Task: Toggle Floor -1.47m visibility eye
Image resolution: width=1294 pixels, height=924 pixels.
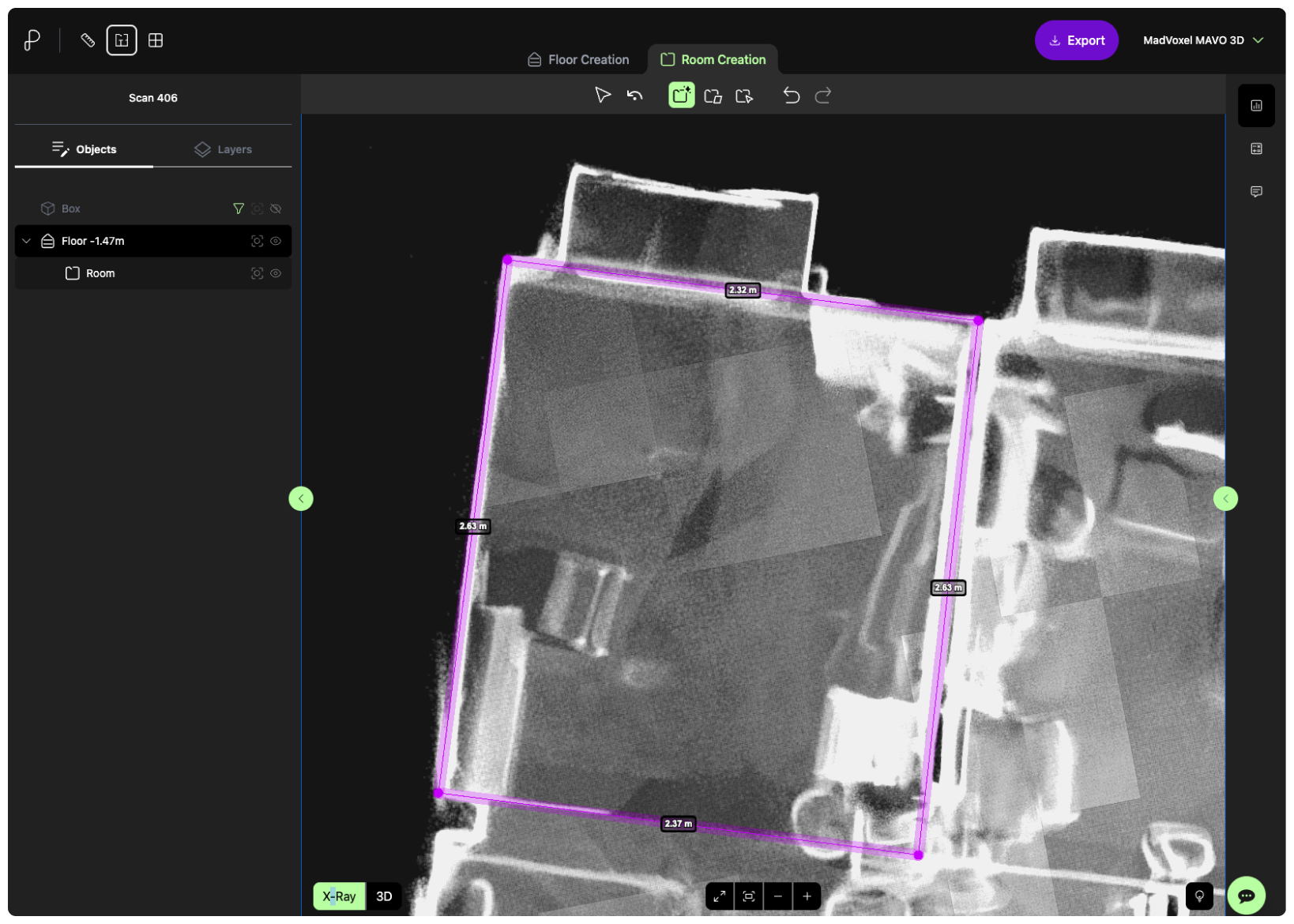Action: pos(276,241)
